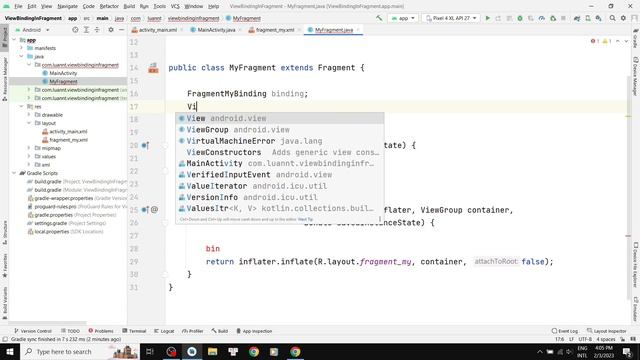Collapse all in Project panel
This screenshot has height=360, width=640.
click(x=97, y=30)
